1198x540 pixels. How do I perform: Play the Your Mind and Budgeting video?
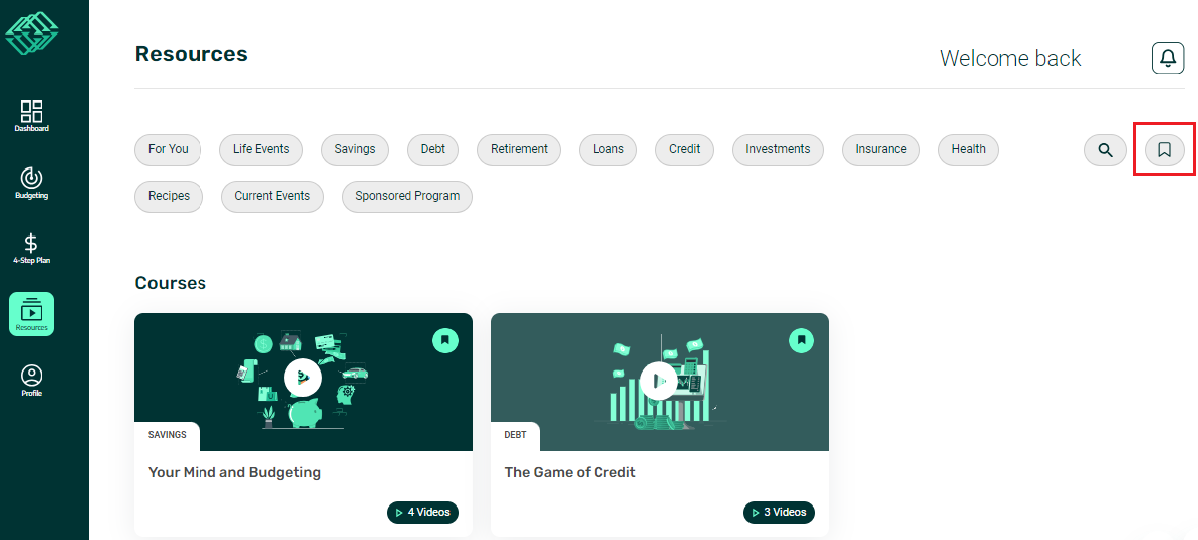[302, 378]
